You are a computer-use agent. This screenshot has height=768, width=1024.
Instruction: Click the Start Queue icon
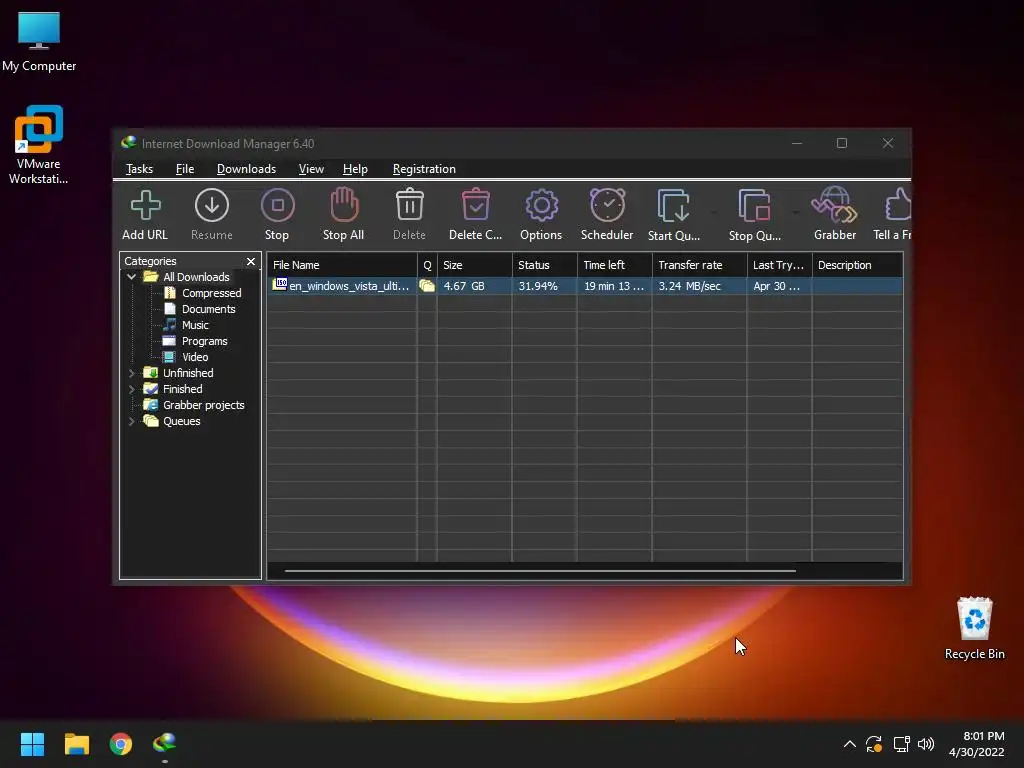tap(673, 206)
